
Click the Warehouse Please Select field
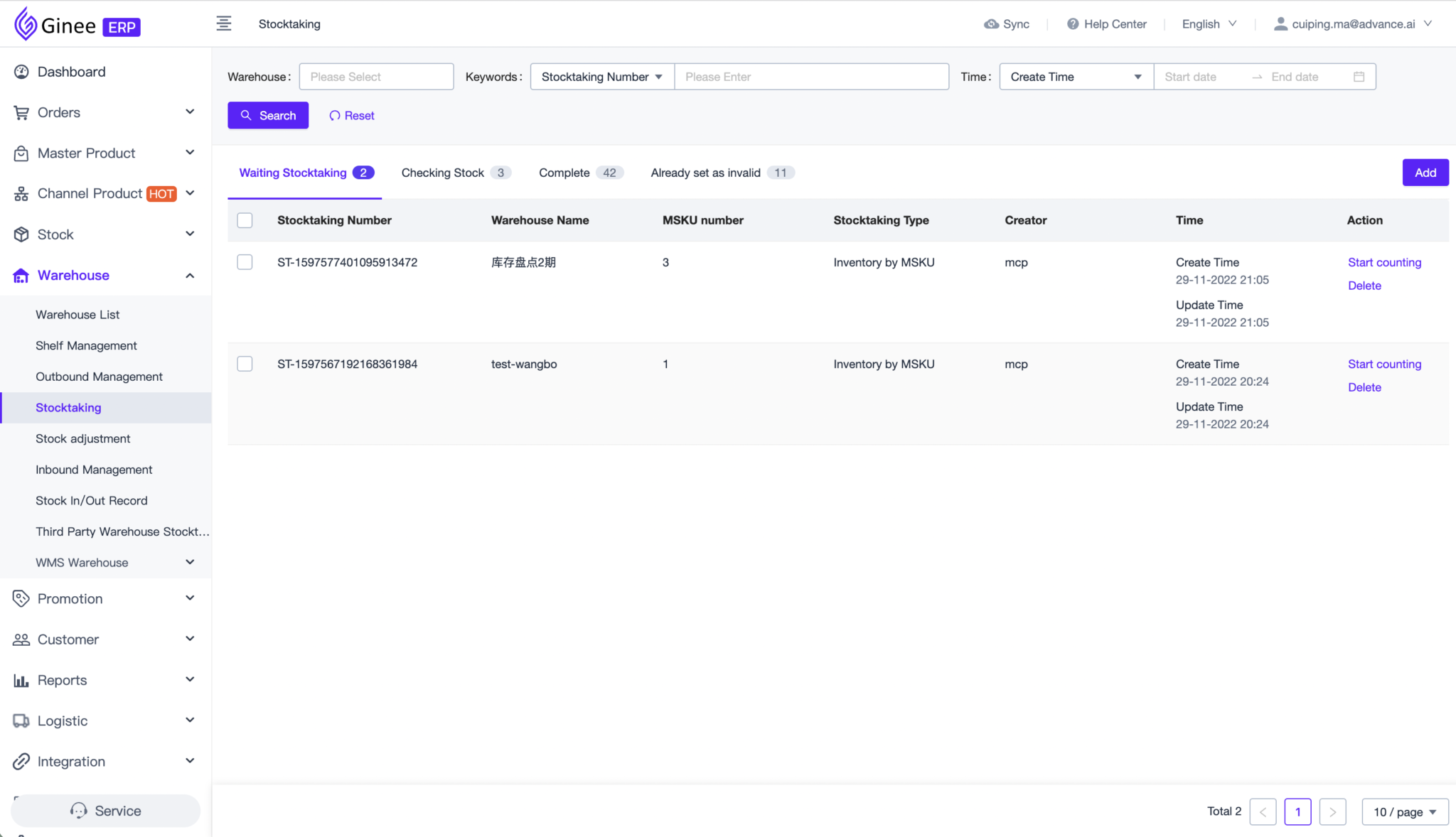(376, 76)
